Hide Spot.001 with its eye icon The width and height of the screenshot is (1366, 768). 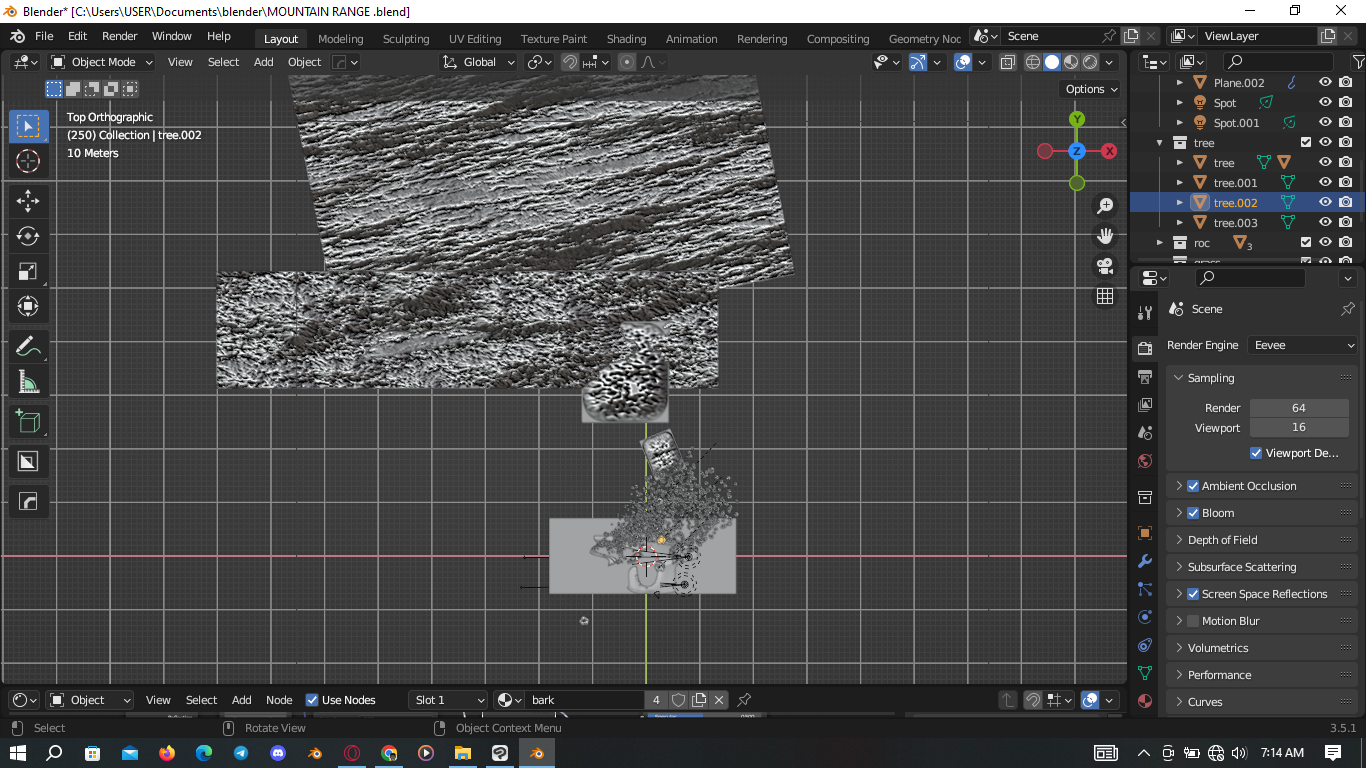coord(1325,122)
